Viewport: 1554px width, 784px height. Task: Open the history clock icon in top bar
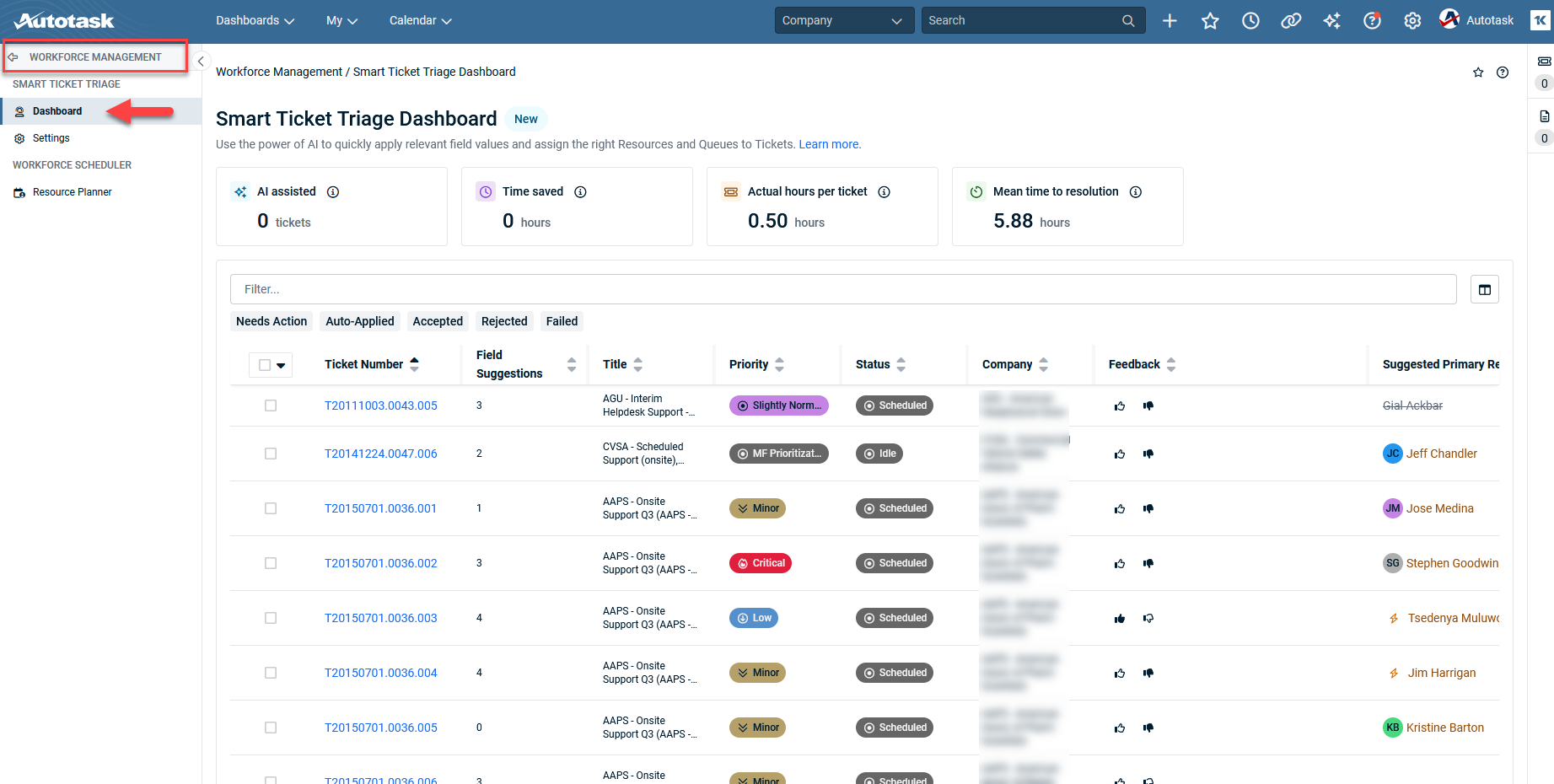[x=1250, y=21]
